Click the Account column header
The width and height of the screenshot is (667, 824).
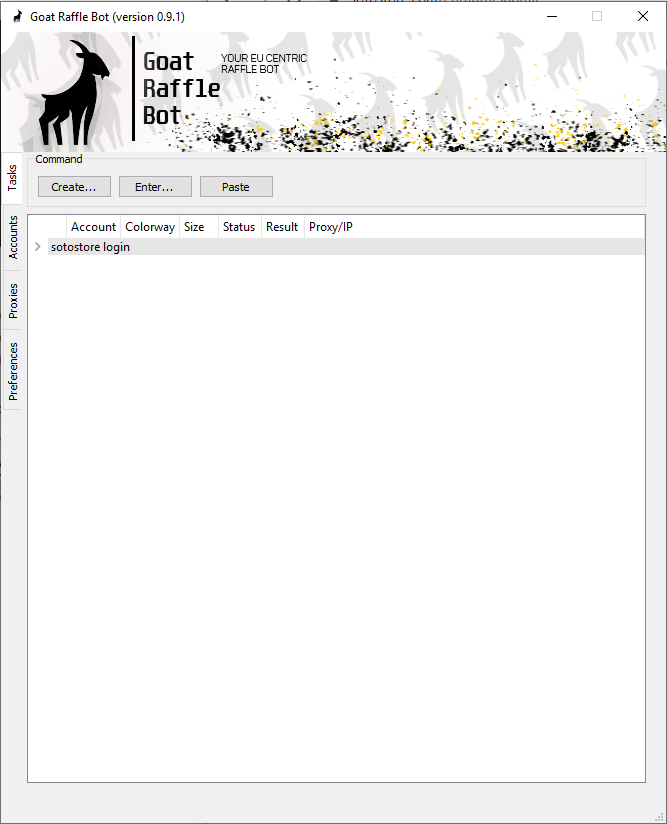tap(93, 227)
